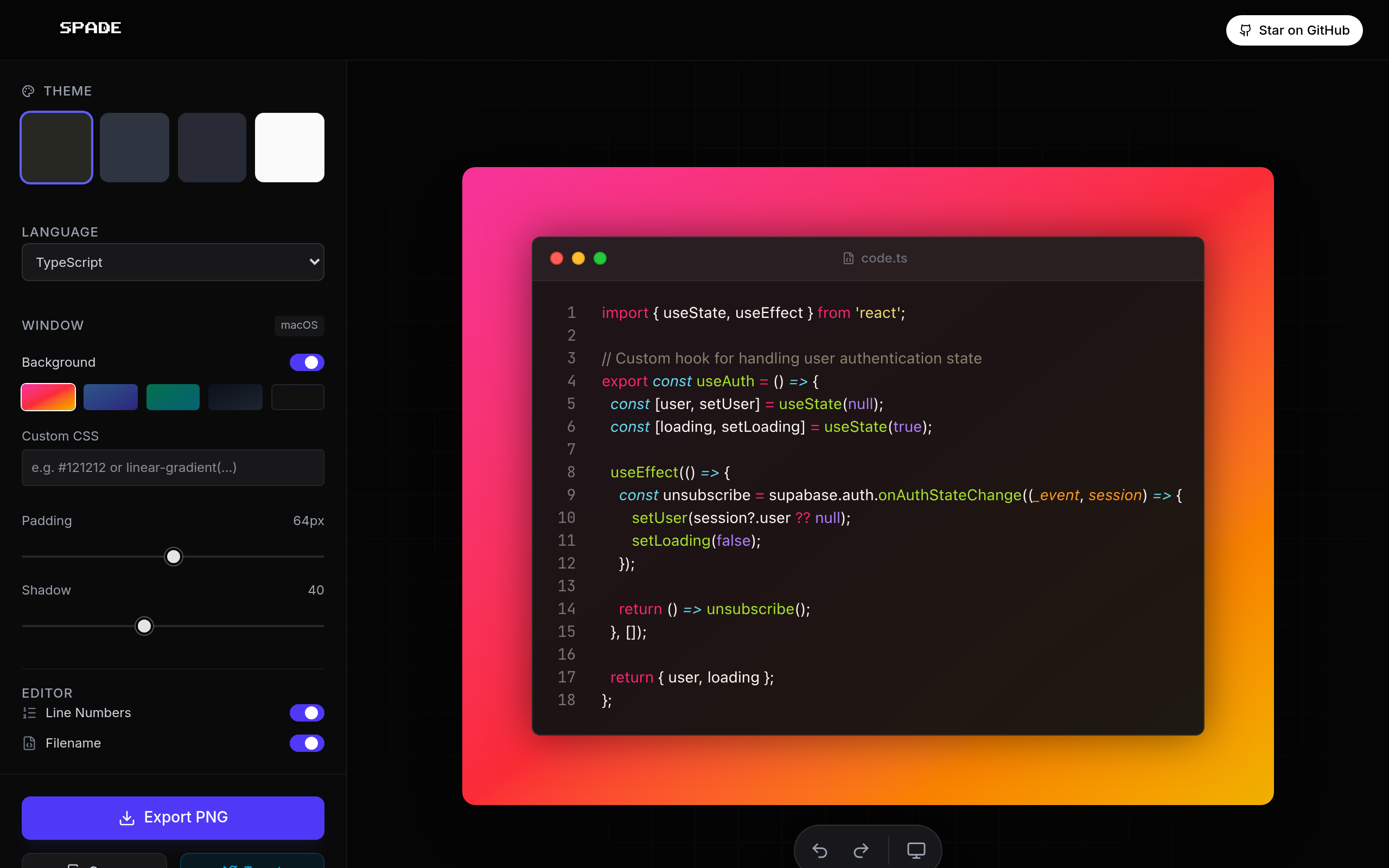Turn off Line Numbers toggle

pos(307,713)
